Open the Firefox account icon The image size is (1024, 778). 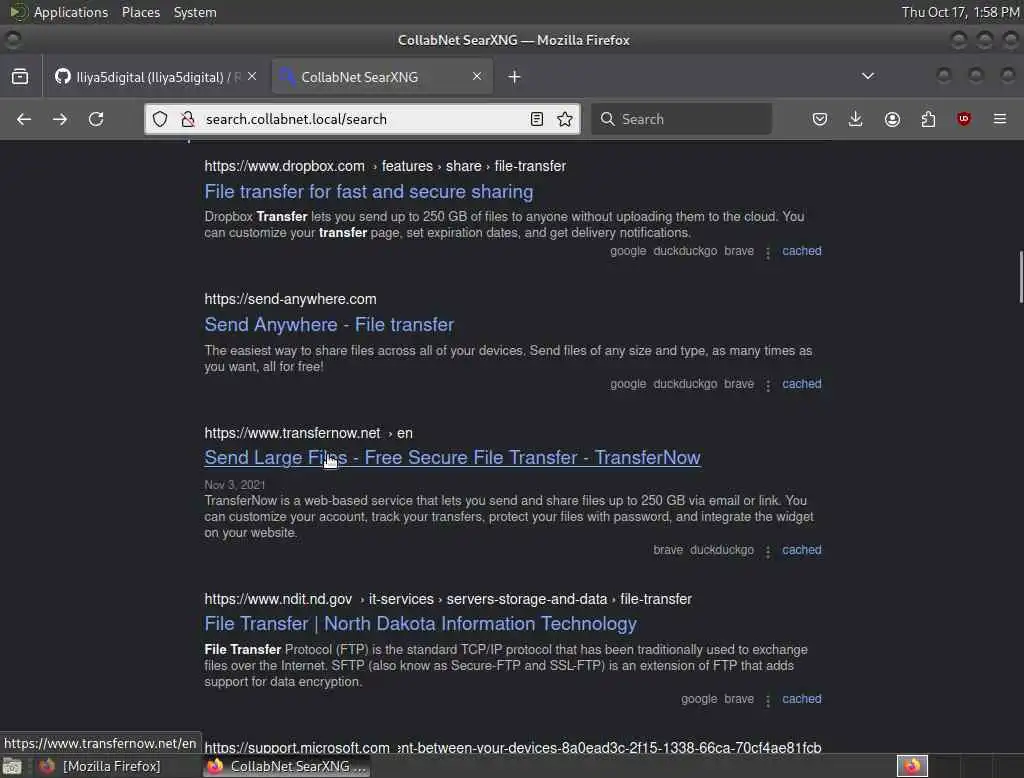(x=892, y=119)
